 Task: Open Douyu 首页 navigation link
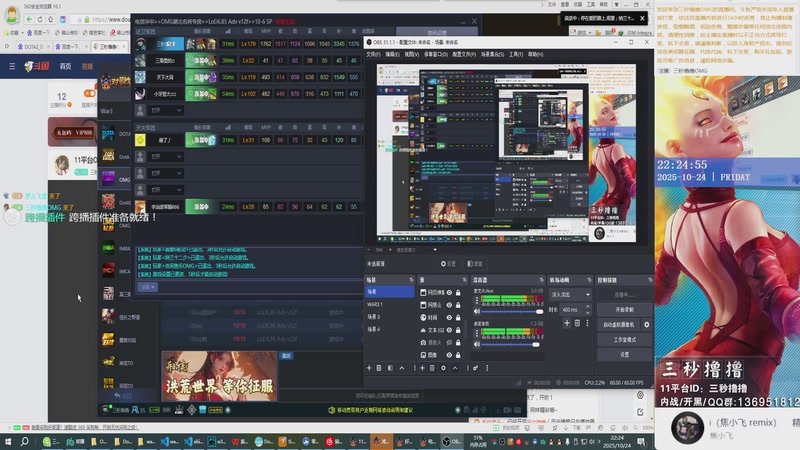pos(65,66)
